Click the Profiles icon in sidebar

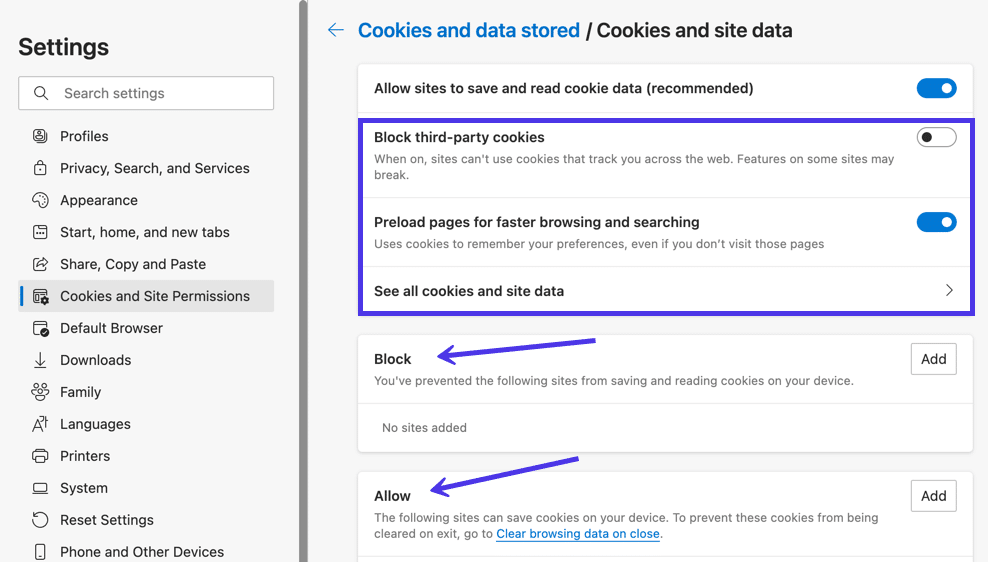pos(40,136)
